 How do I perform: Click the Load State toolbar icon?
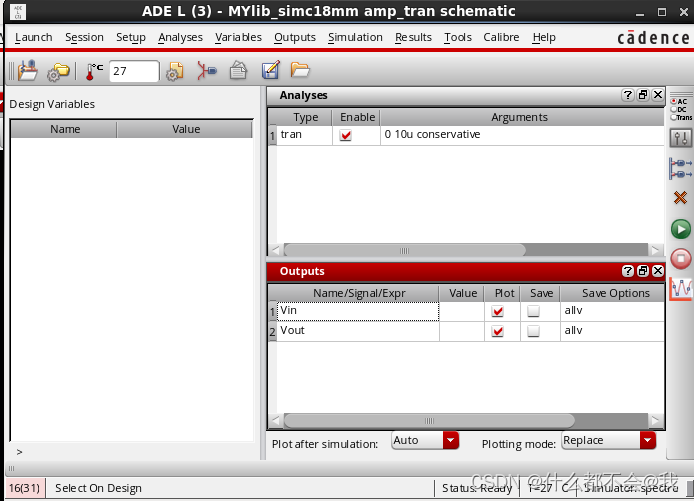[27, 71]
